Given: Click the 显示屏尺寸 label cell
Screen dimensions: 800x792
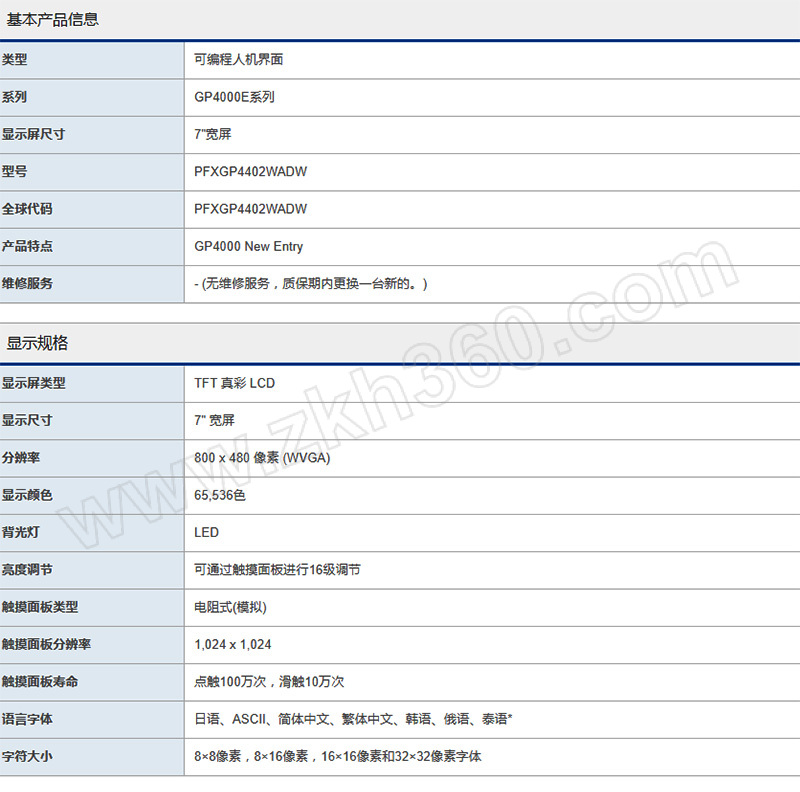Looking at the screenshot, I should (92, 134).
